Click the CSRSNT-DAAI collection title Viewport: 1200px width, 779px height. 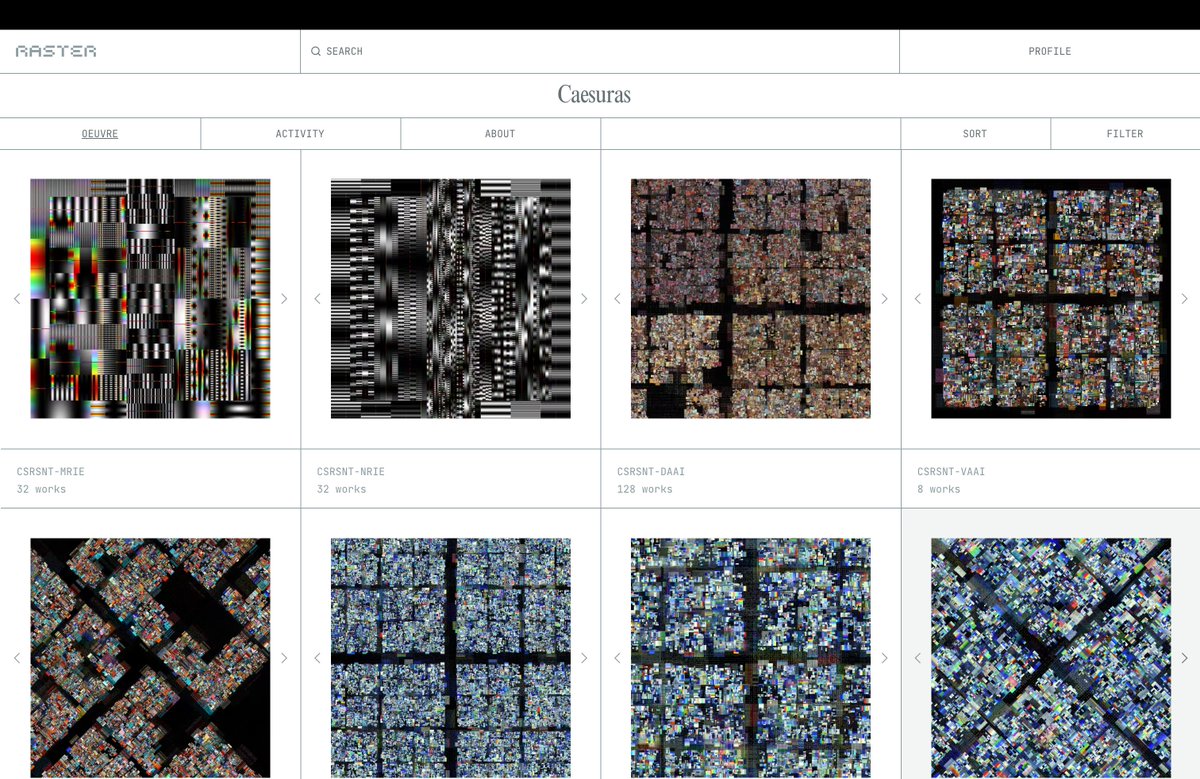coord(651,471)
